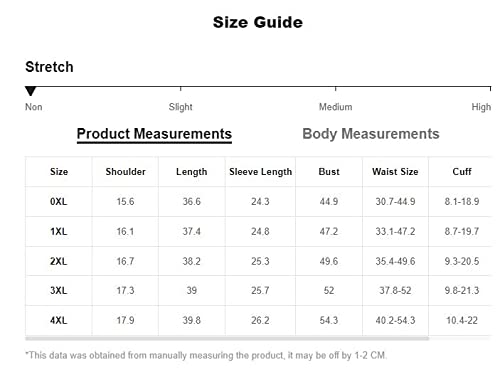Click the Size Guide heading
500x382 pixels.
tap(258, 22)
